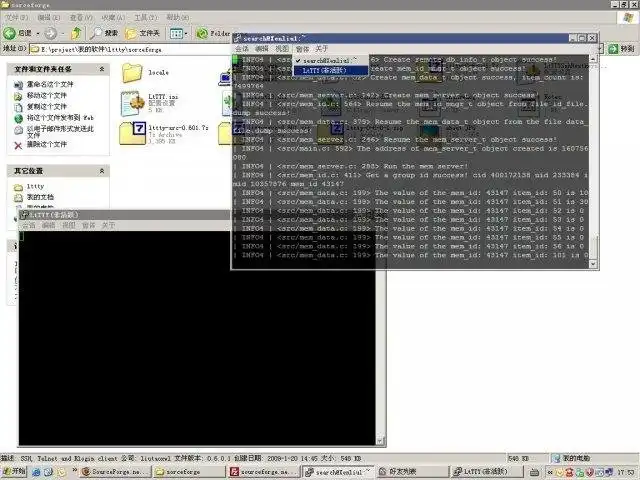Screen dimensions: 640x480
Task: Switch to search@ terminal taskbar button
Action: (x=338, y=472)
